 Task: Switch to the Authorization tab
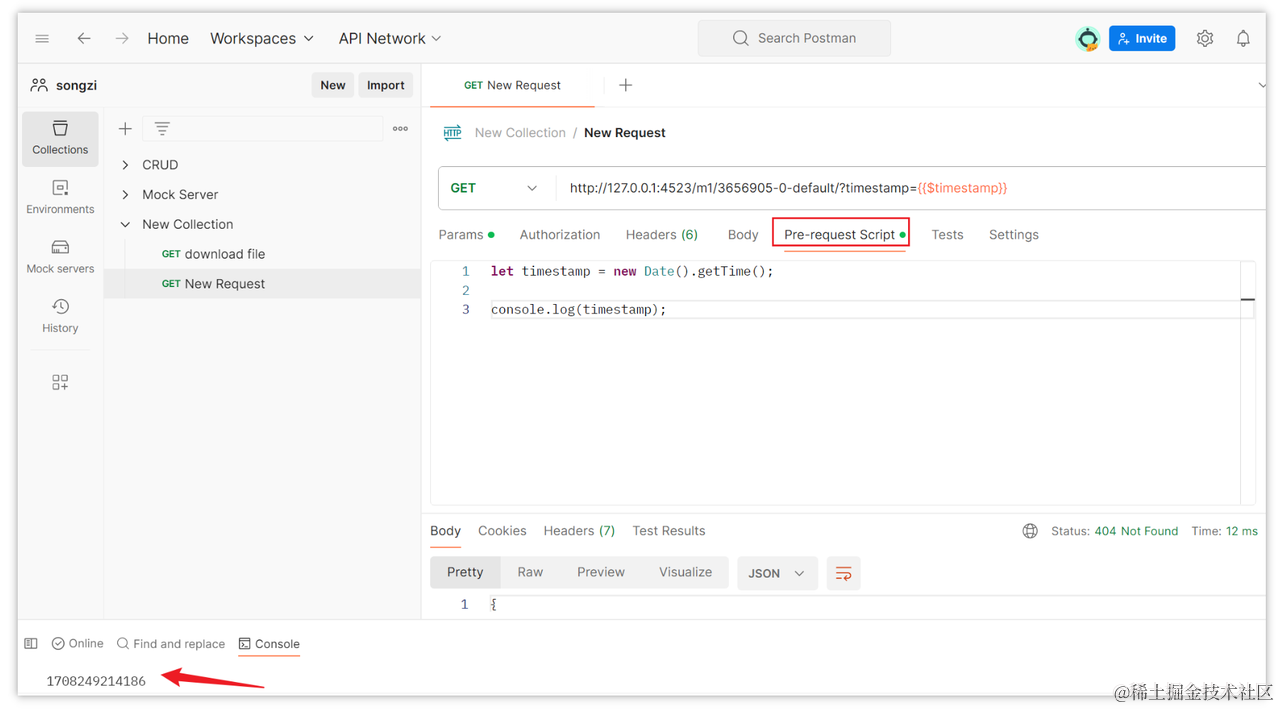point(560,235)
